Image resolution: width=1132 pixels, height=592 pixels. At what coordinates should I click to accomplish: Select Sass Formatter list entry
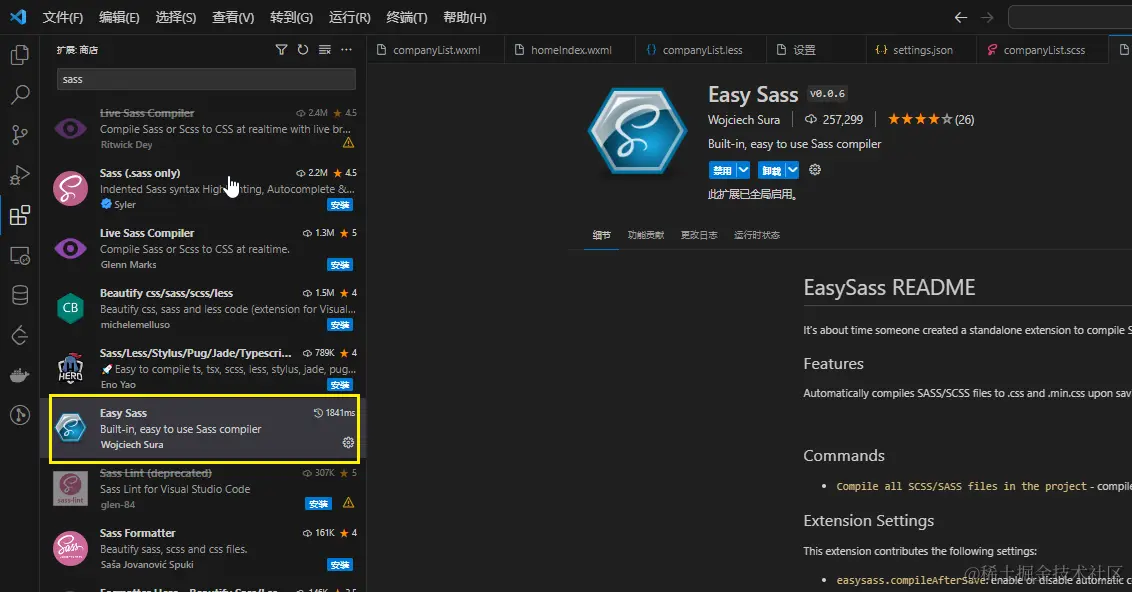[205, 549]
